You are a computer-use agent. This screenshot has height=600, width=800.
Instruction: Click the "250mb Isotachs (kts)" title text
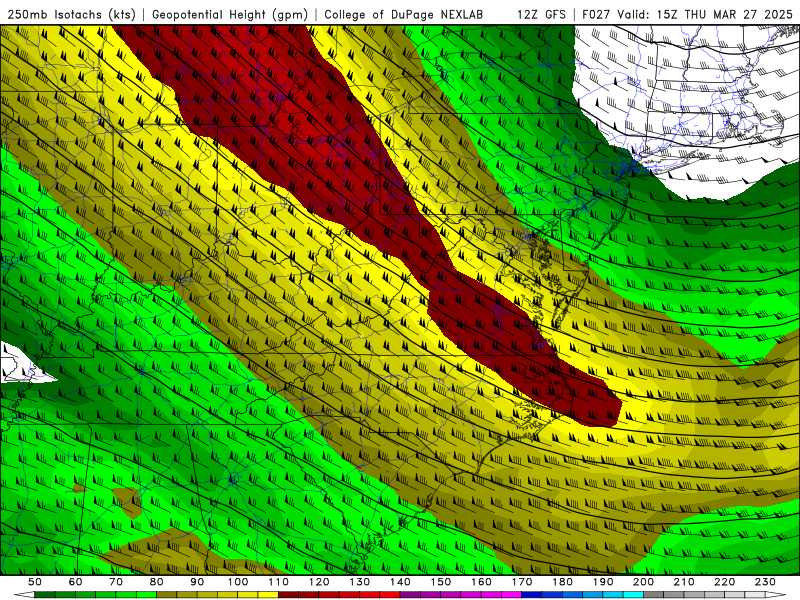[71, 14]
